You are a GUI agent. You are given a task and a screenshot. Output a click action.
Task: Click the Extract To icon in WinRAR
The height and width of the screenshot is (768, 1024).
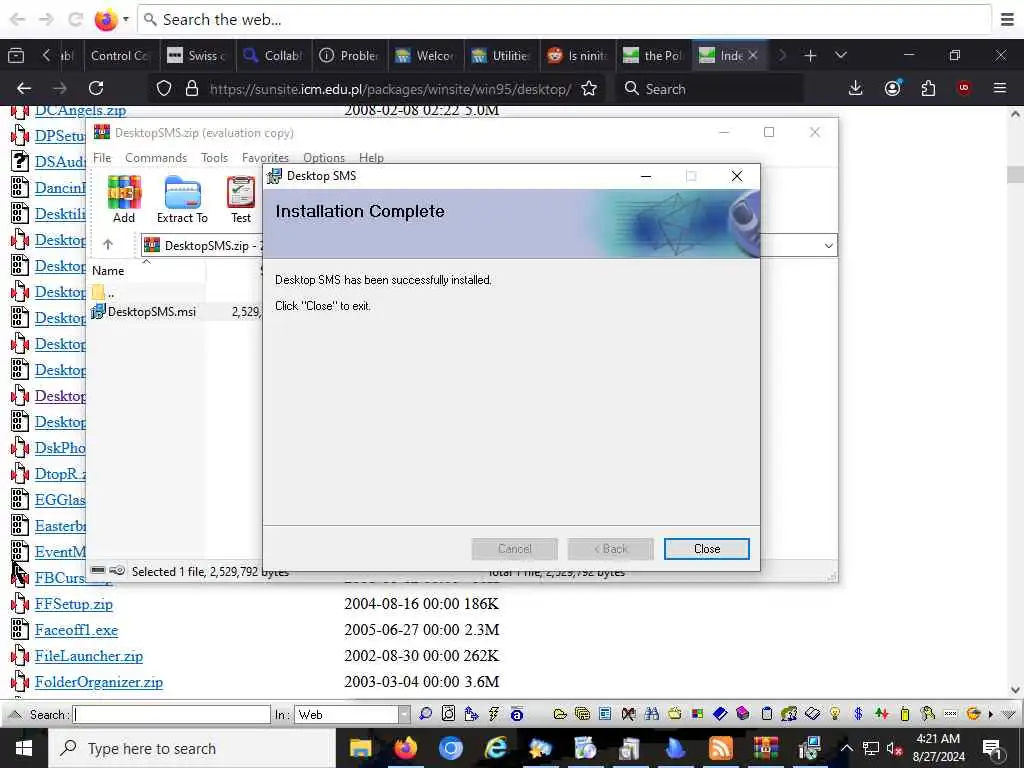[x=182, y=199]
